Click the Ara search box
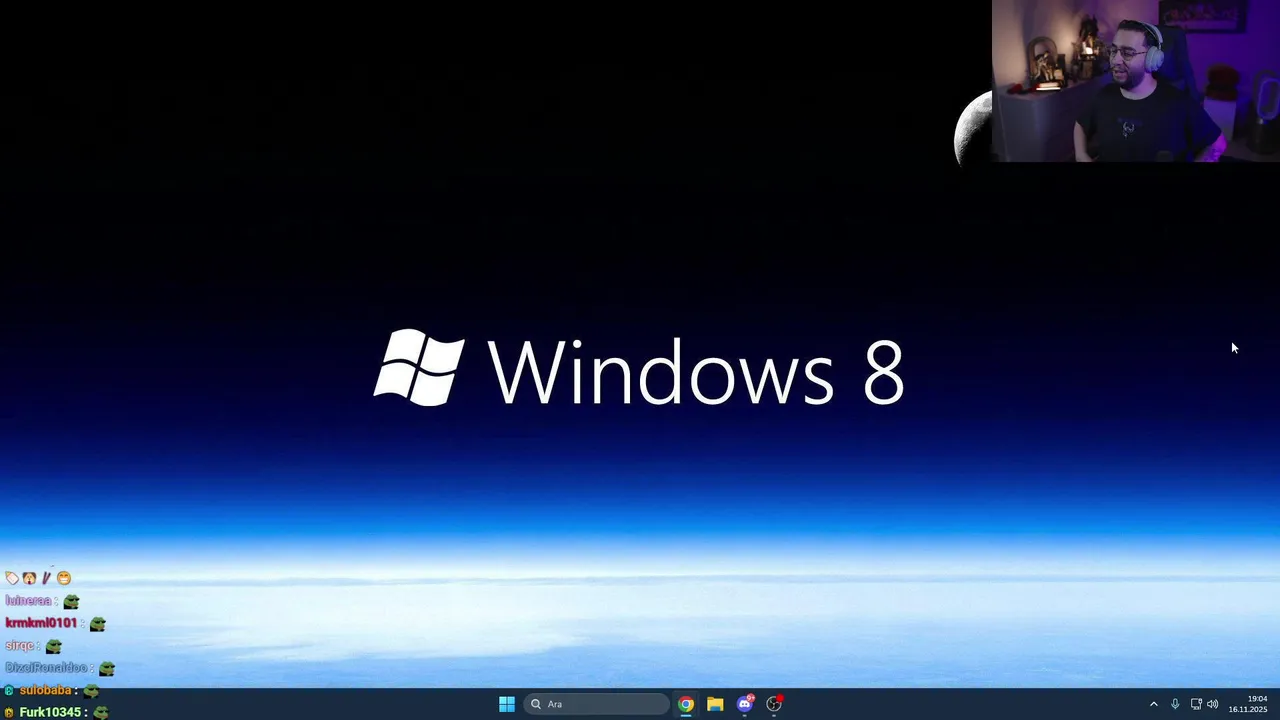 pyautogui.click(x=597, y=704)
